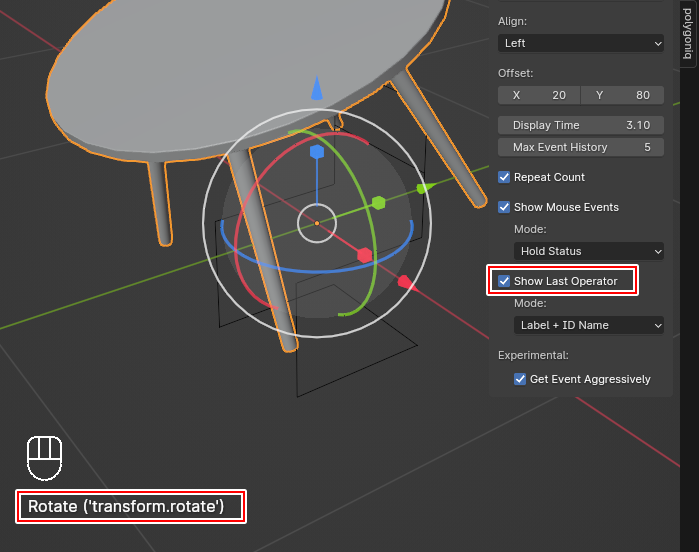Expand the Label + ID Name dropdown
The image size is (699, 552).
[589, 325]
